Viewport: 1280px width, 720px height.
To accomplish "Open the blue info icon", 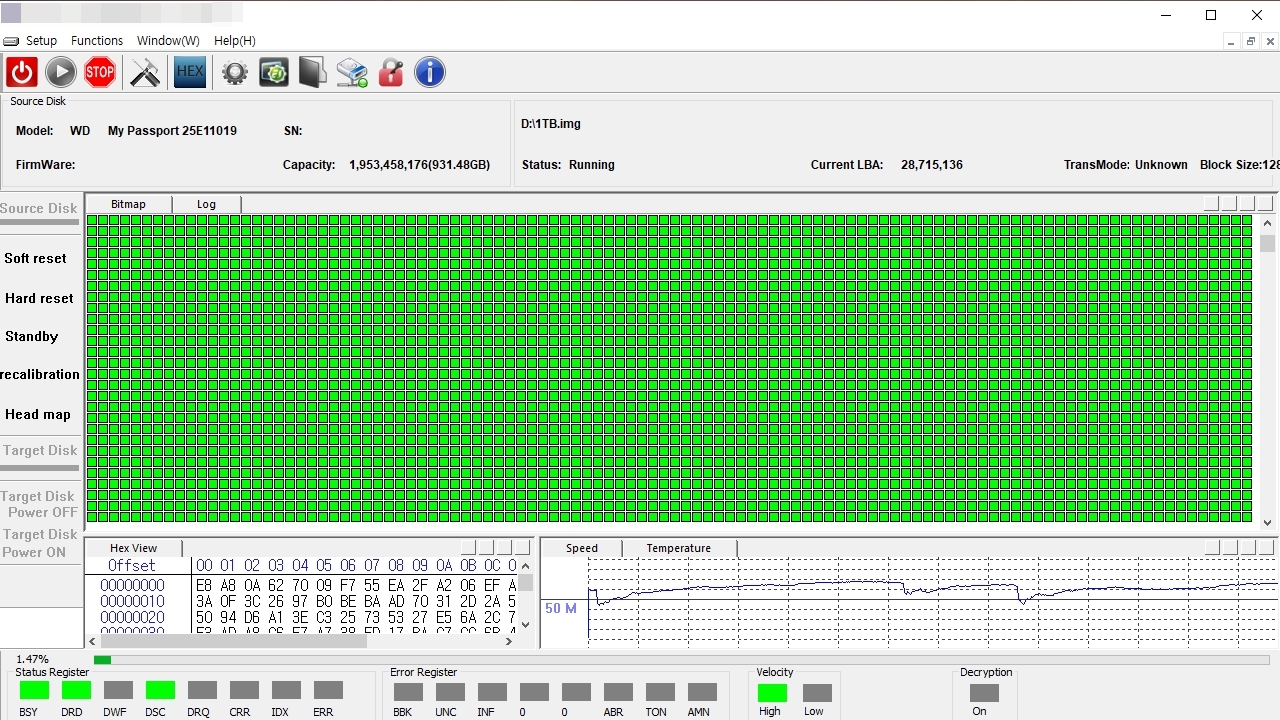I will click(x=430, y=72).
